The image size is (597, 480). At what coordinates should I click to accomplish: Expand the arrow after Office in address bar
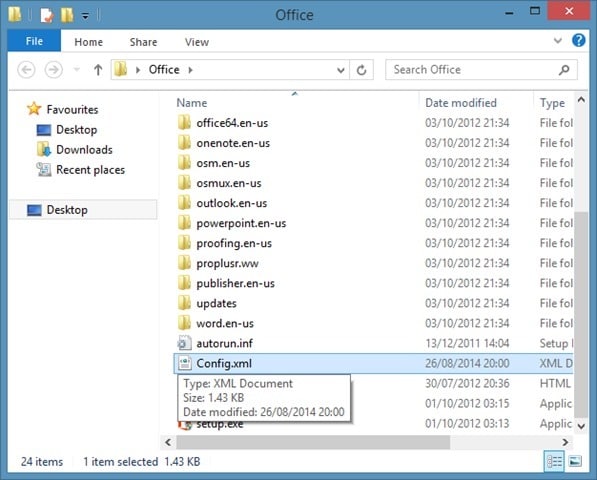[190, 70]
